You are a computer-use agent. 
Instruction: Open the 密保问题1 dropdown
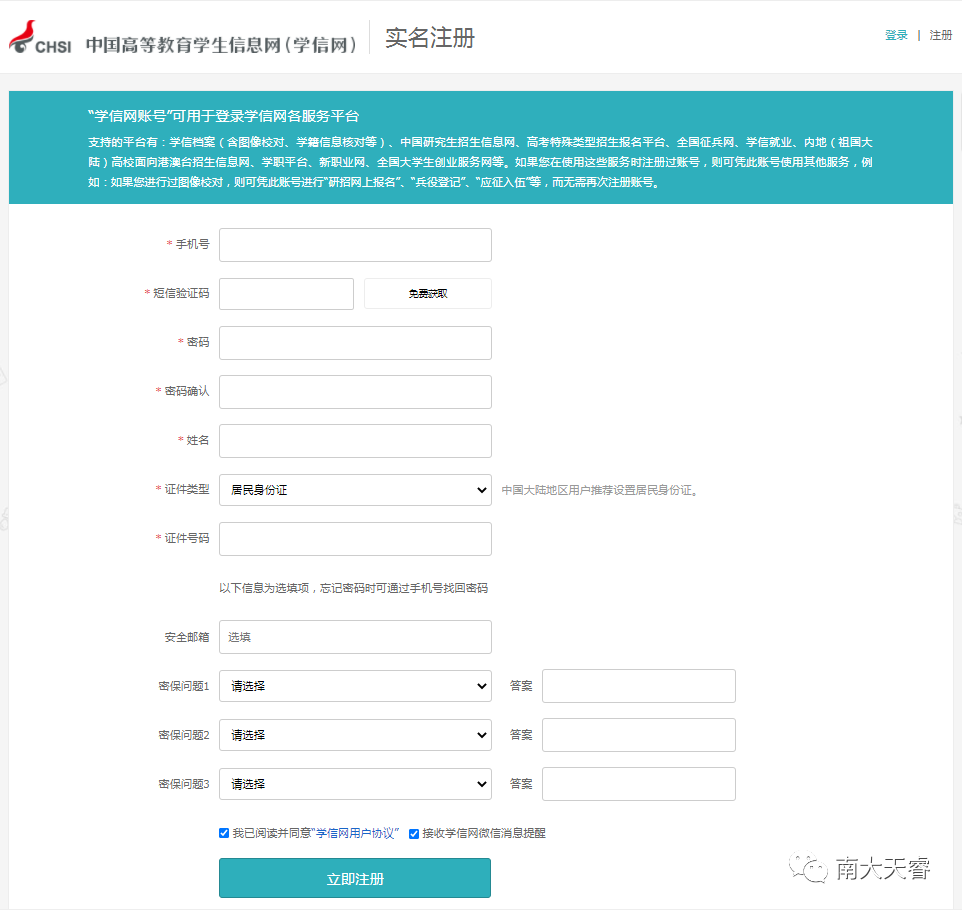(x=355, y=686)
